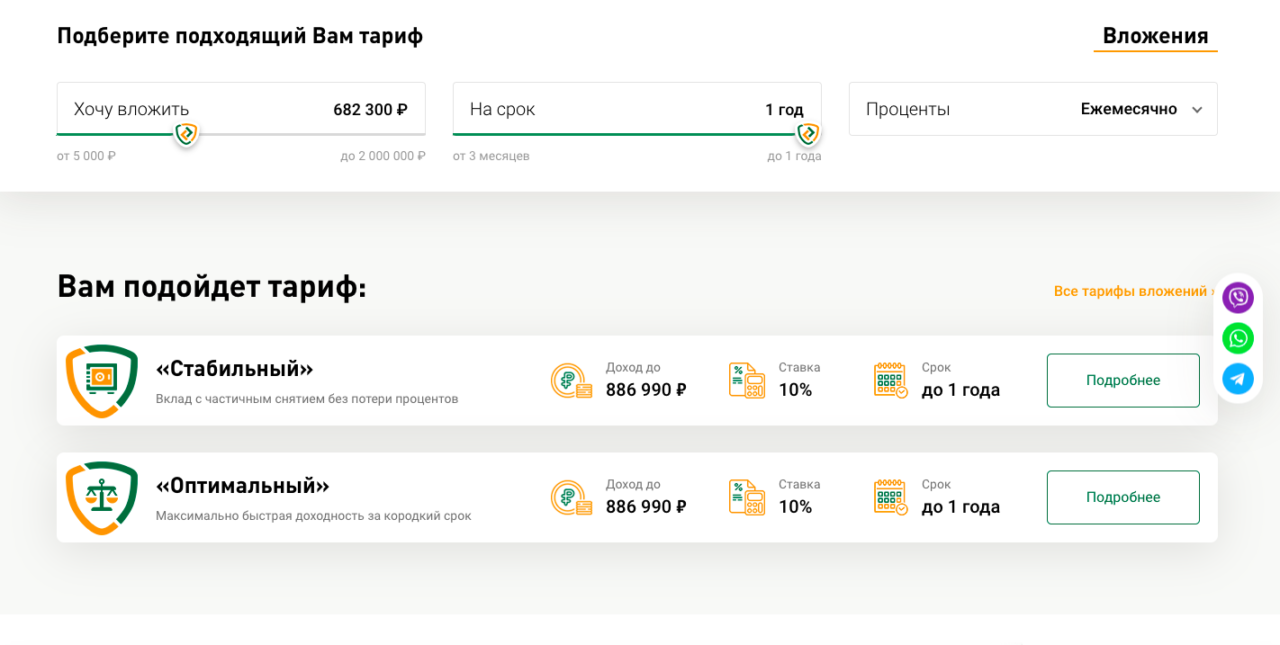Viewport: 1280px width, 645px height.
Task: Click the coin income icon in «Стабильный» row
Action: tap(571, 381)
